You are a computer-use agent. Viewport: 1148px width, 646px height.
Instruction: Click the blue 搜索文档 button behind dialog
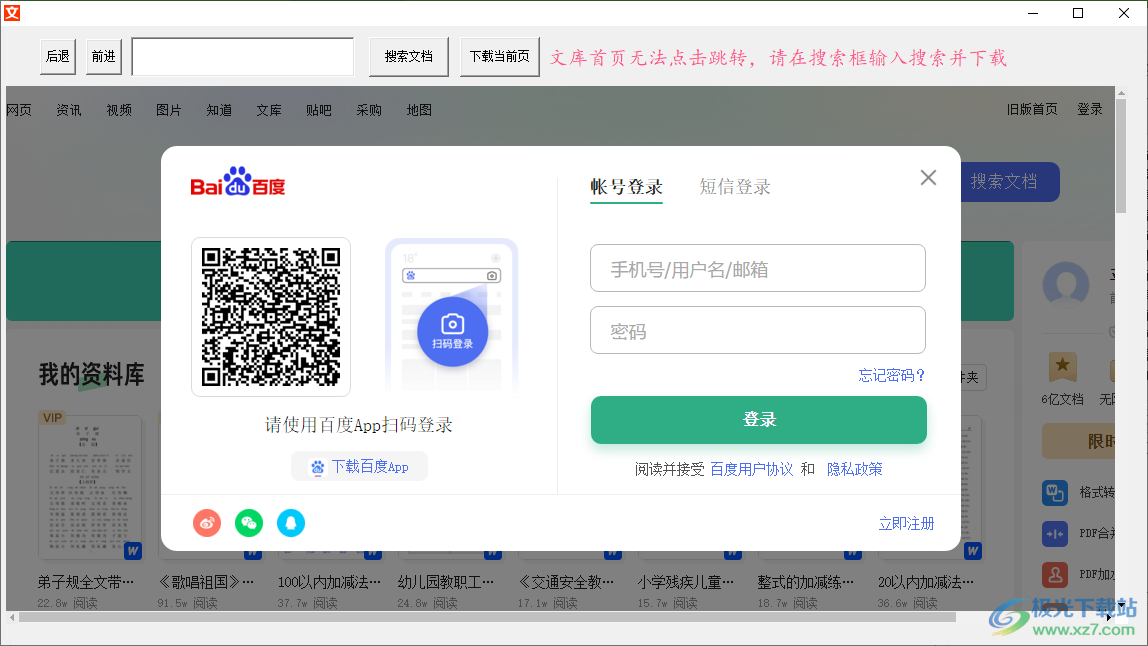1010,182
